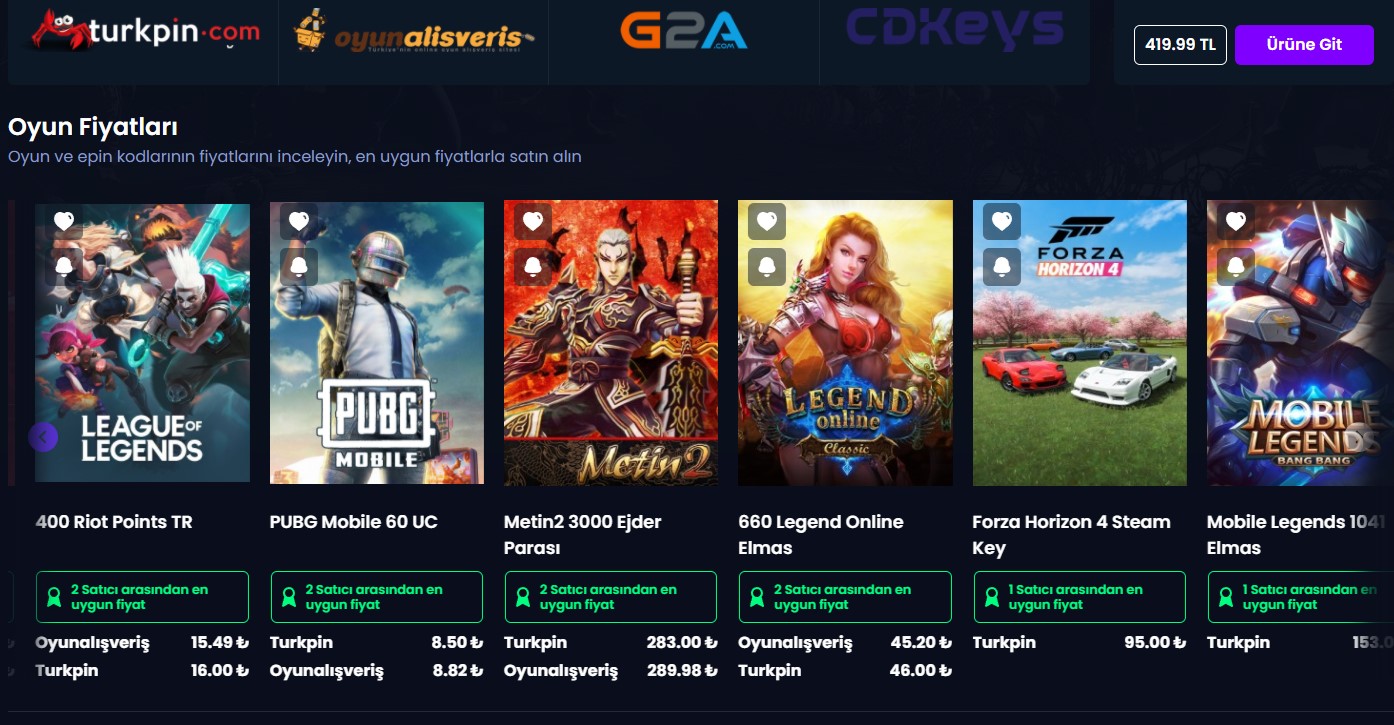Screen dimensions: 1394x725
Task: Toggle heart favorite on Legend Online card
Action: tap(767, 221)
